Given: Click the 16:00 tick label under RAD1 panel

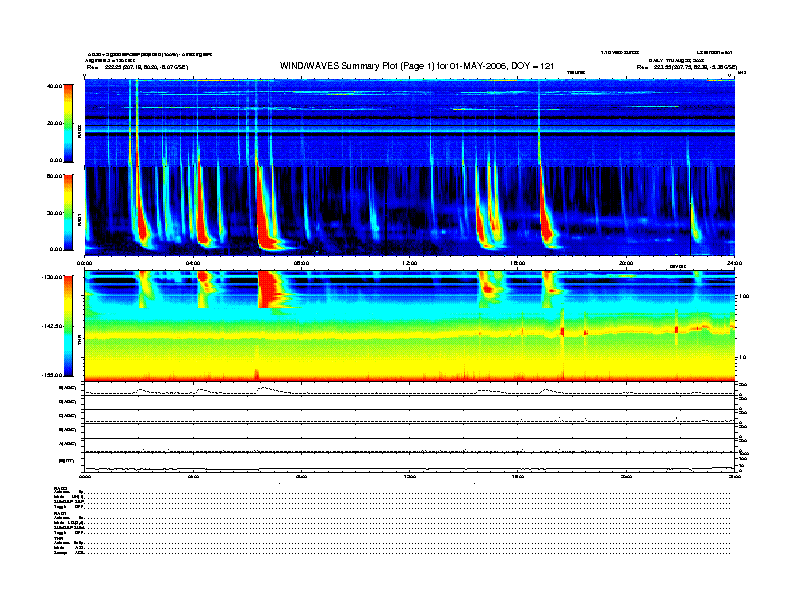Looking at the screenshot, I should click(x=518, y=263).
